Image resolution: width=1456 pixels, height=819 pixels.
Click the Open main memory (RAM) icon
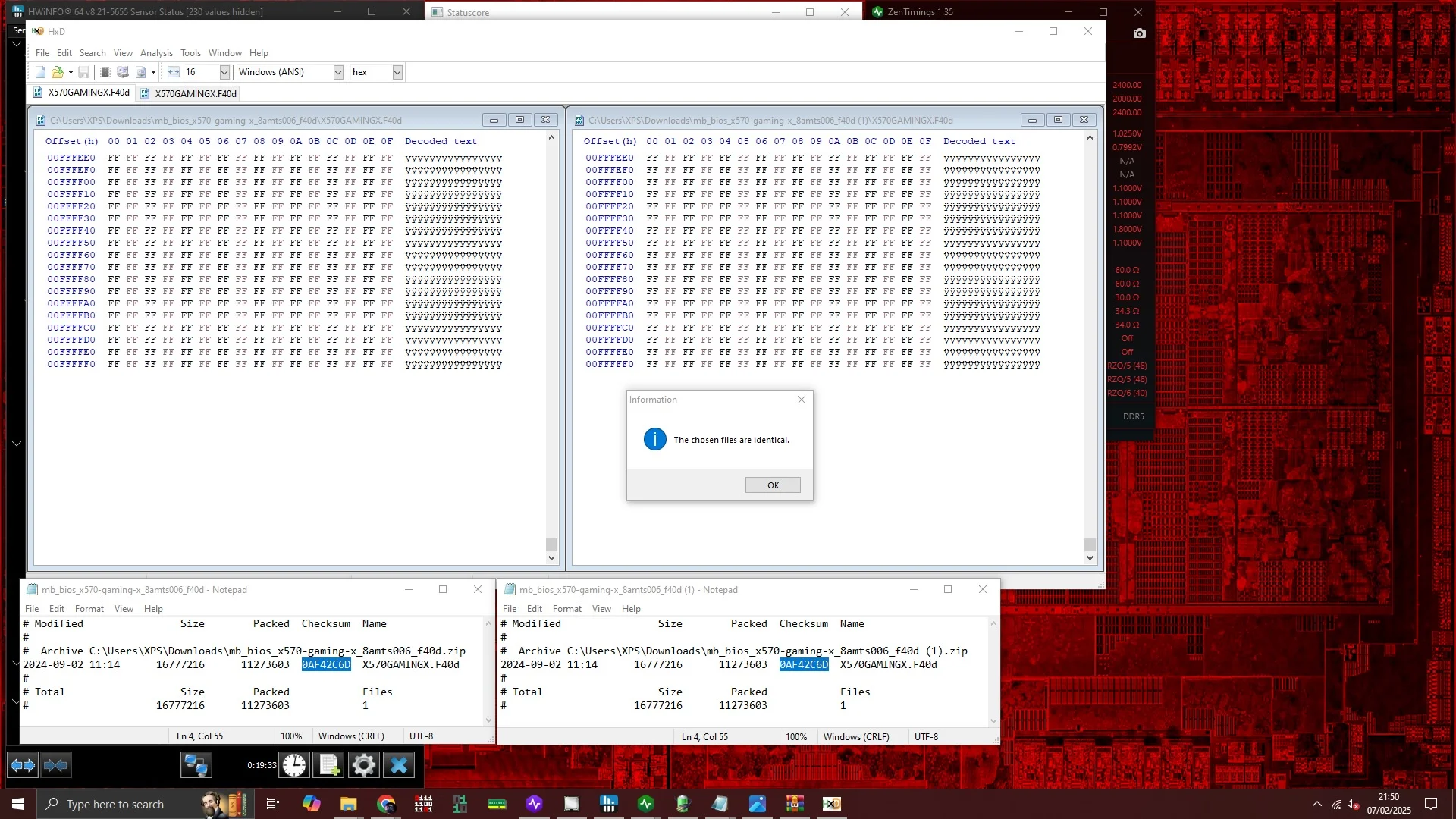(x=105, y=72)
